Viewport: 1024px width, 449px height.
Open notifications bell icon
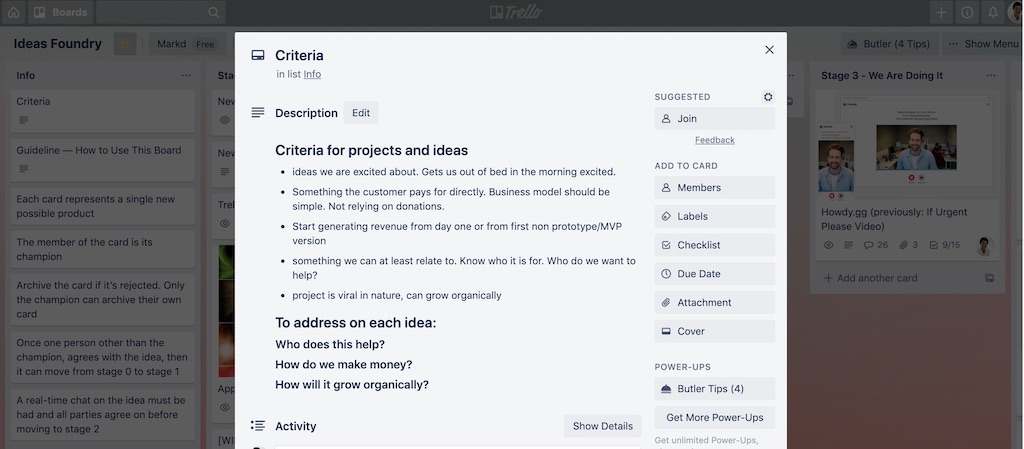pyautogui.click(x=993, y=12)
